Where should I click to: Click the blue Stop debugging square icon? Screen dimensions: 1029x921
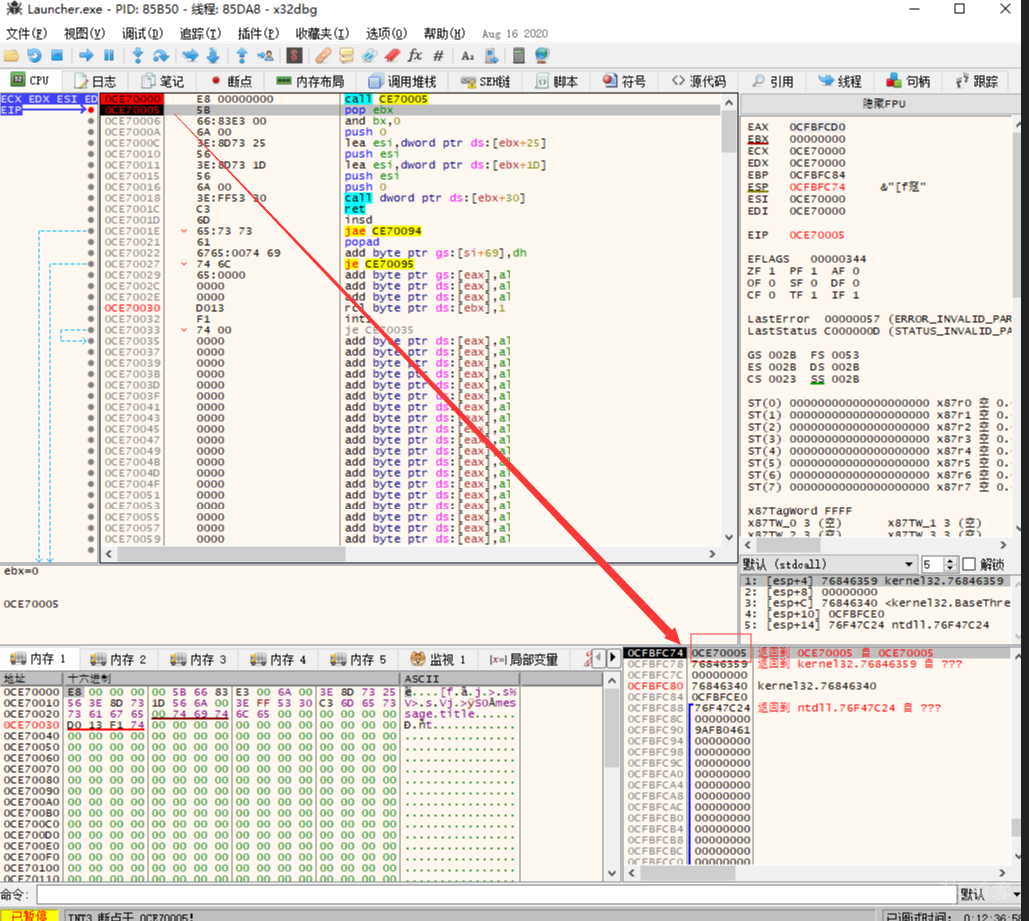pos(57,56)
